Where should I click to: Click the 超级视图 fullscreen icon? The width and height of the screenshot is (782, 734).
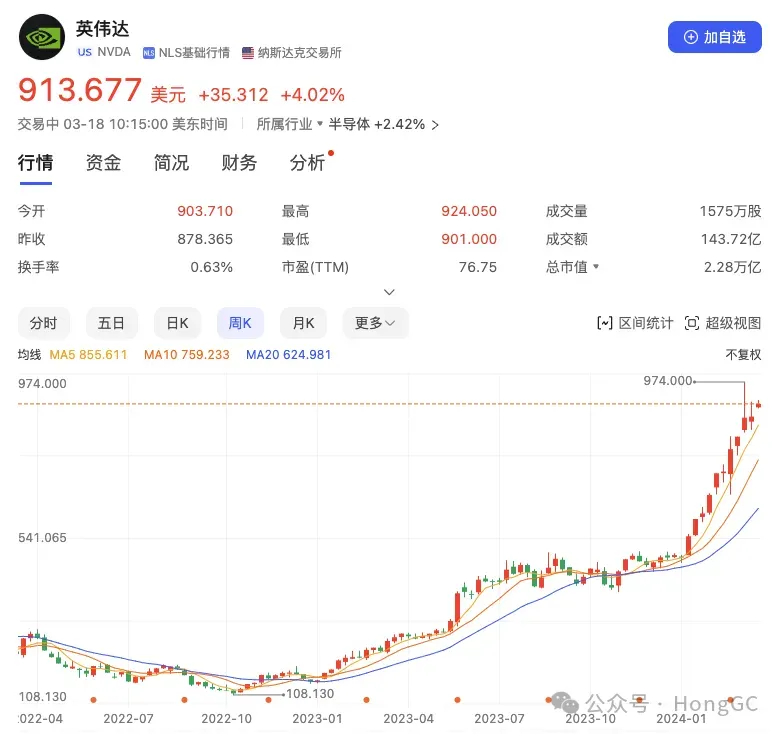click(692, 323)
